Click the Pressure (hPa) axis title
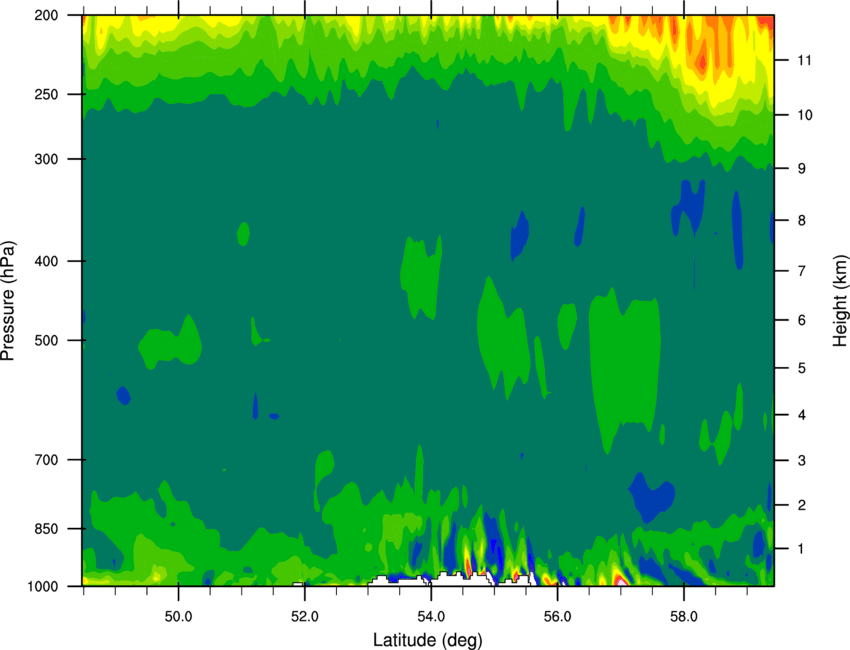Screen dimensions: 850x650 [8, 301]
